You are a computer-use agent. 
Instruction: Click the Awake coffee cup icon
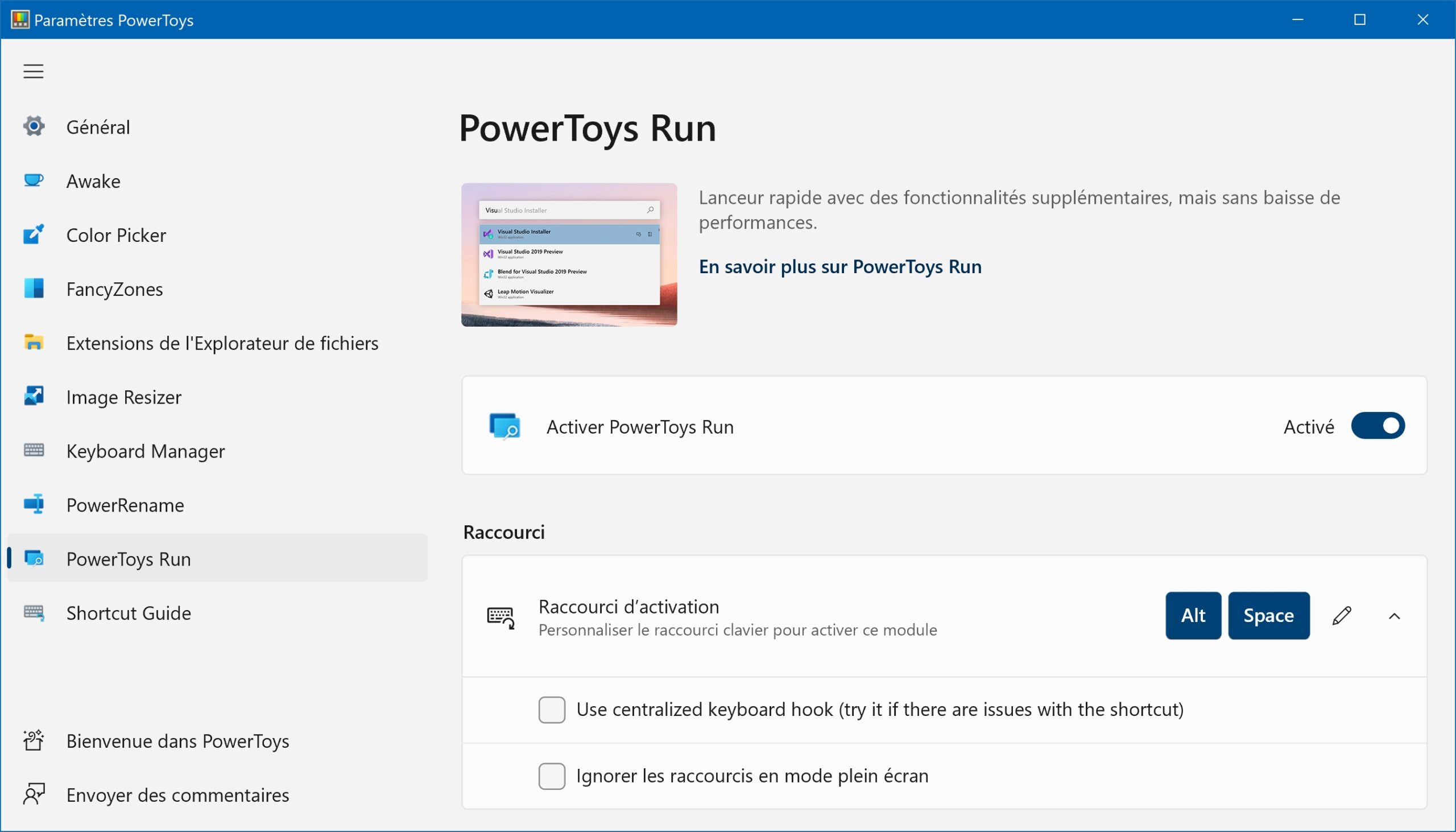(x=34, y=180)
